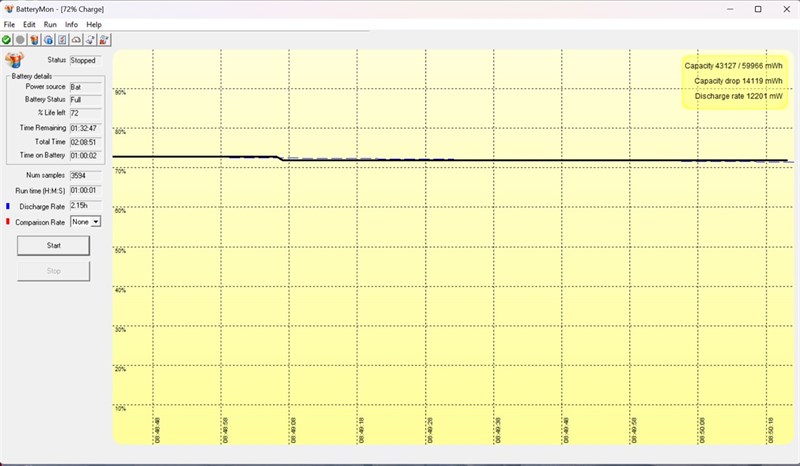Open the Comparison Rate None combo box

(x=85, y=222)
